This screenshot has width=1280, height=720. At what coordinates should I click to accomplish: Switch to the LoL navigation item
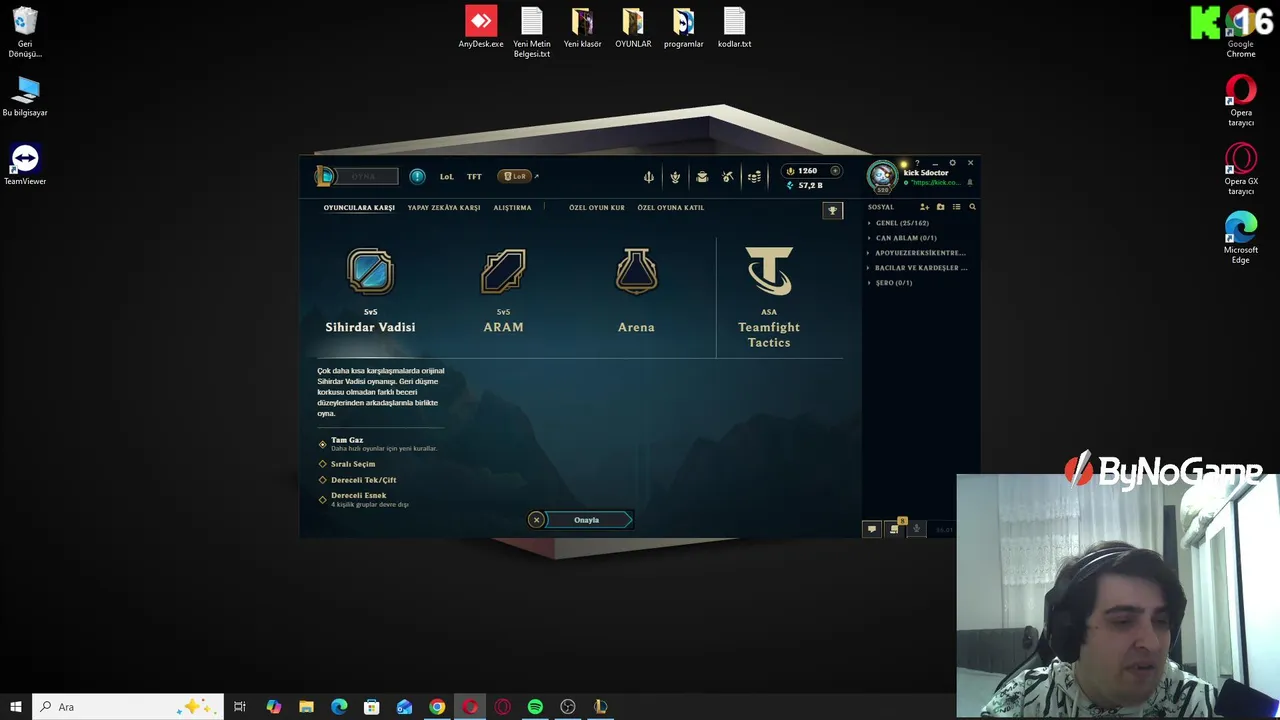(x=447, y=177)
